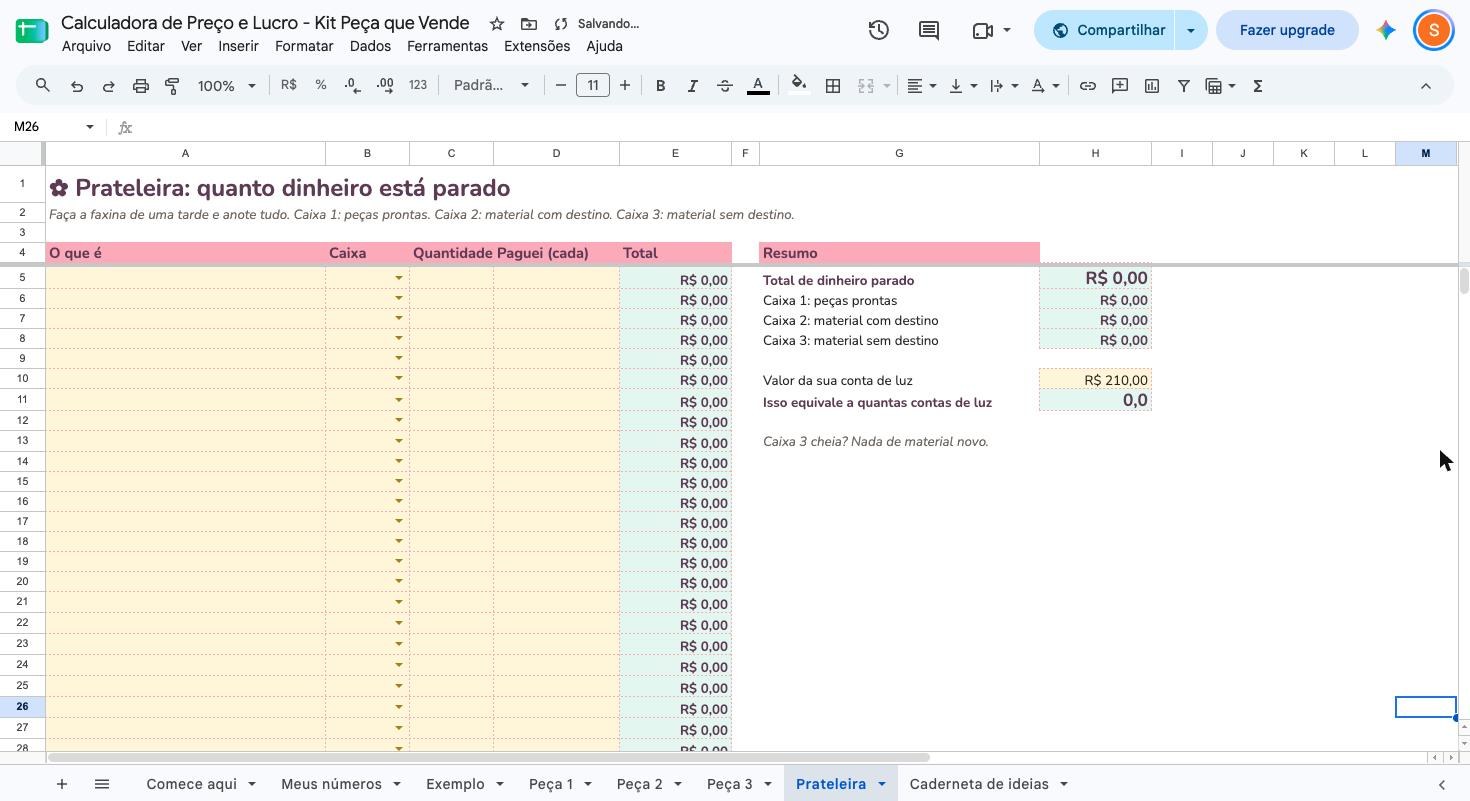Print the spreadsheet with printer icon
This screenshot has width=1470, height=801.
(x=141, y=86)
